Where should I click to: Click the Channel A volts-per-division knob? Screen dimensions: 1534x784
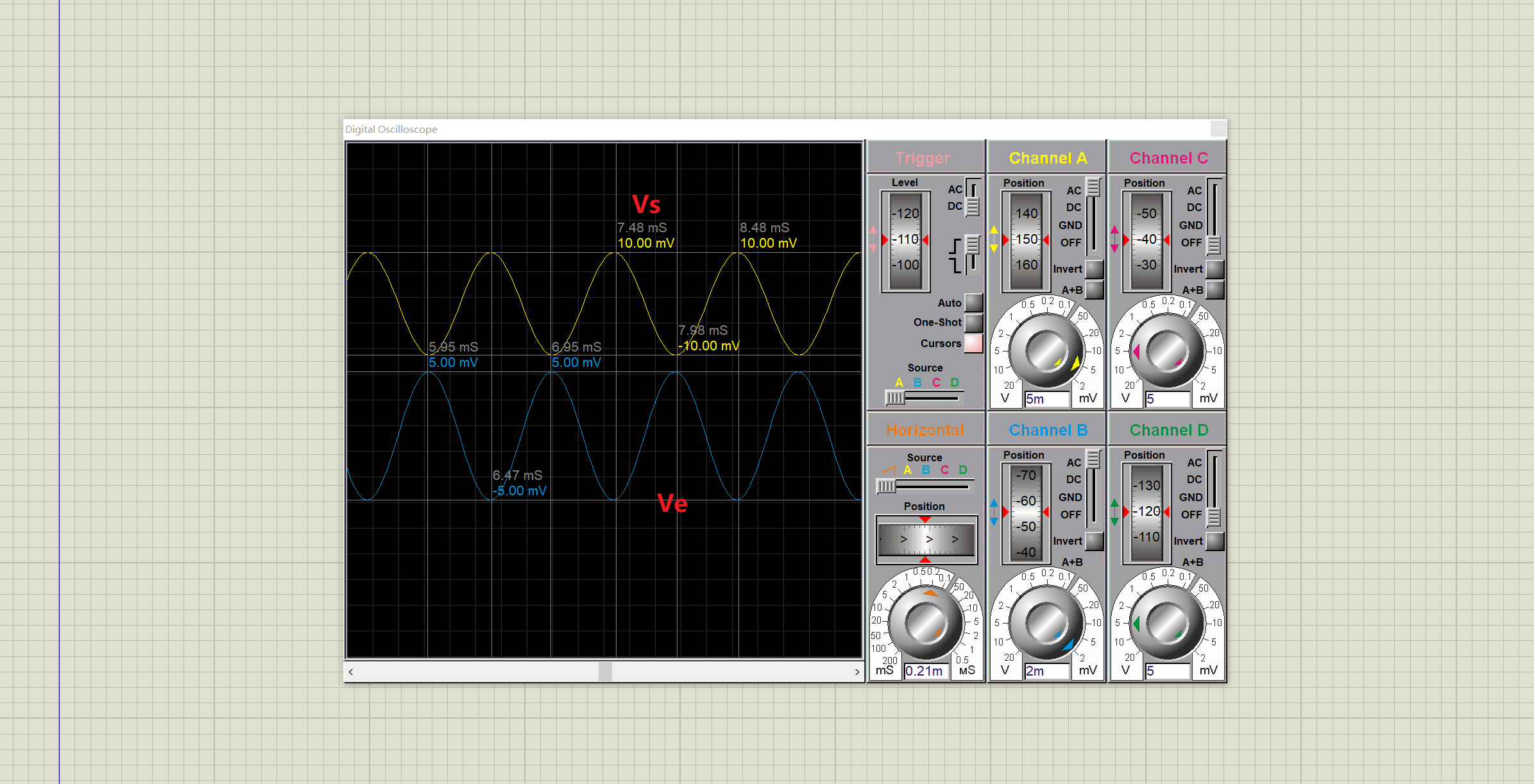[1046, 351]
